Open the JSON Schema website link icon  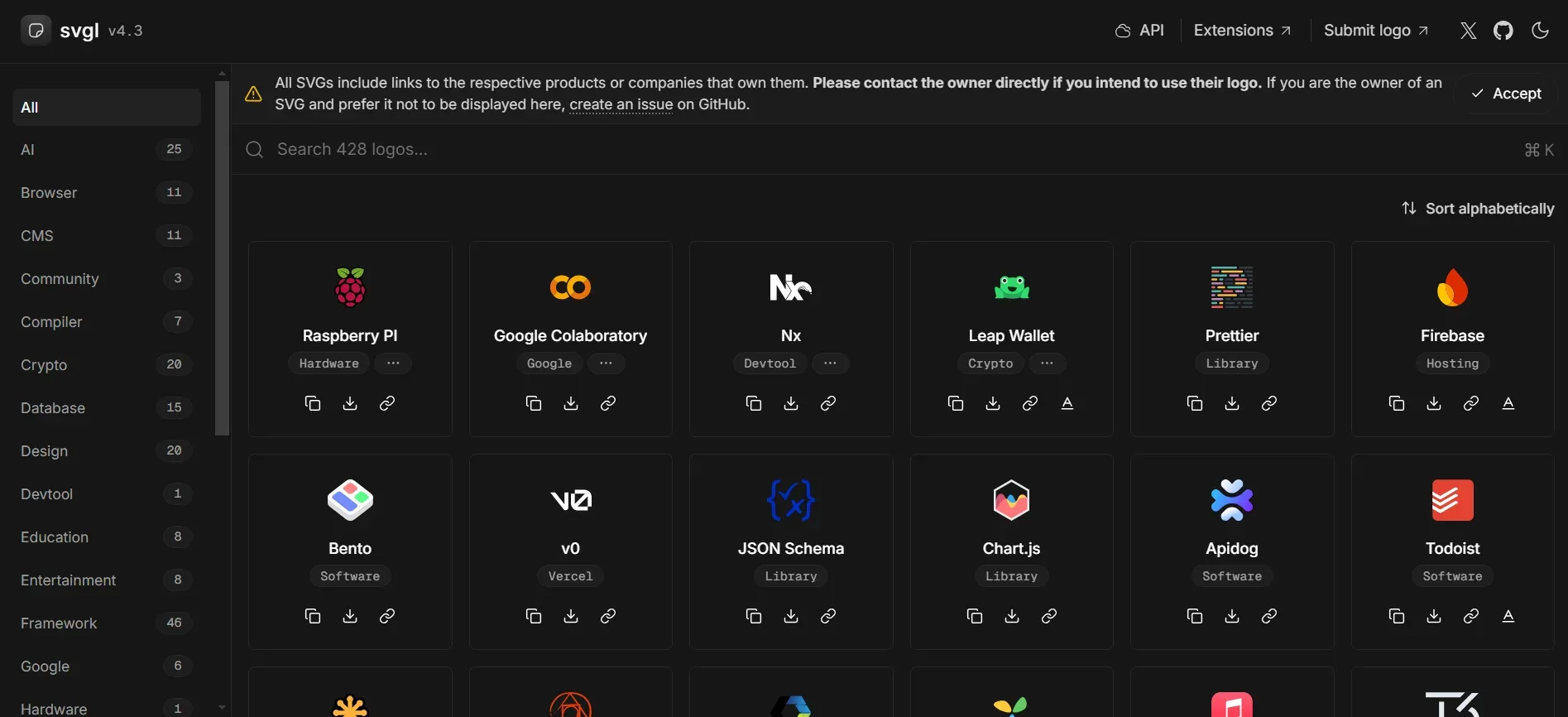click(x=828, y=616)
